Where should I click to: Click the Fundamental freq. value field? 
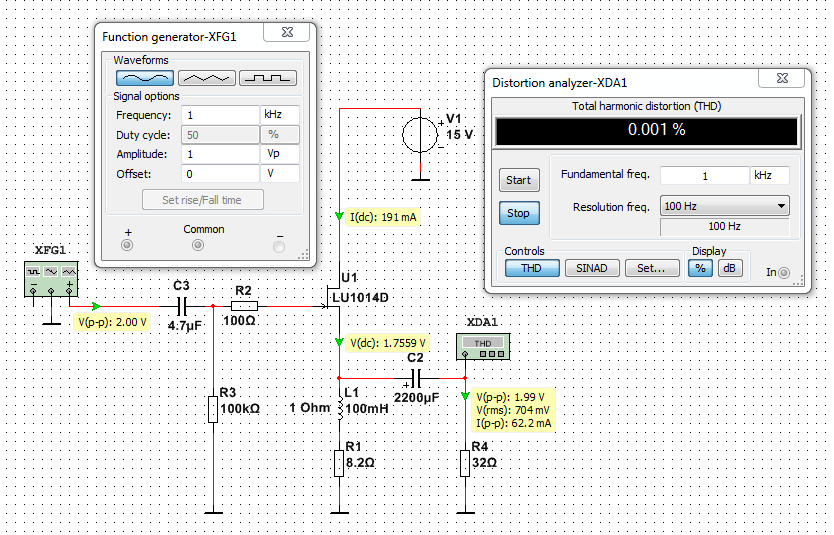tap(705, 175)
